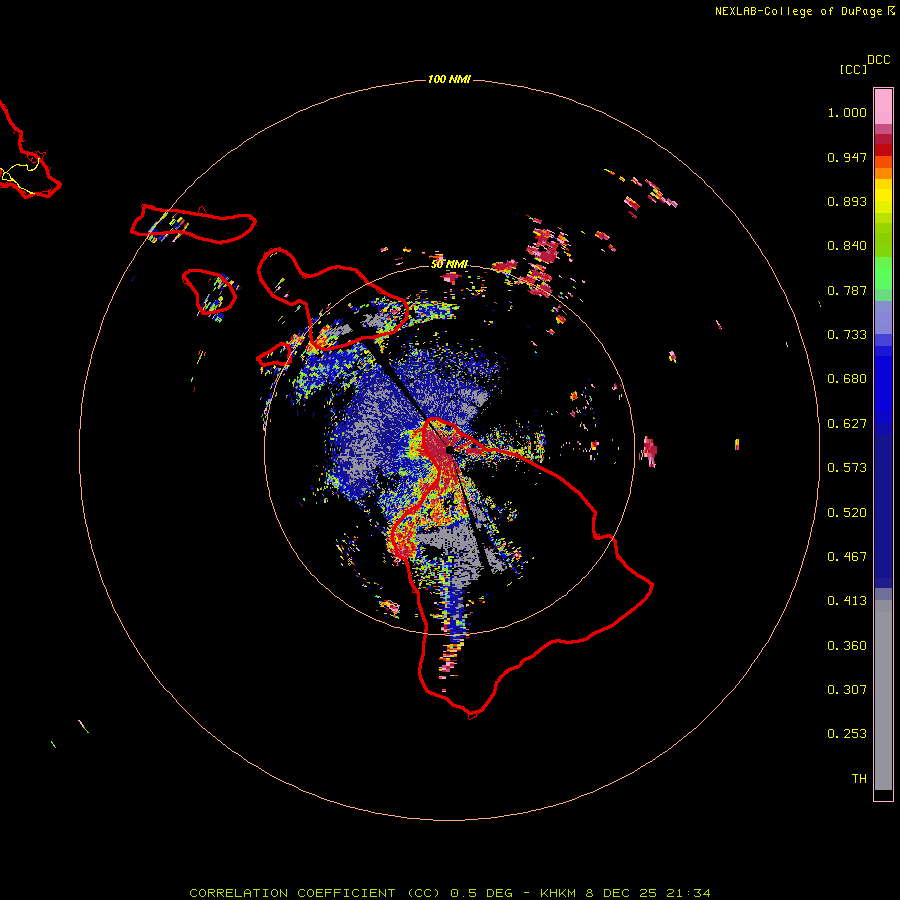This screenshot has height=900, width=900.
Task: Click the DCC legend title
Action: 879,60
